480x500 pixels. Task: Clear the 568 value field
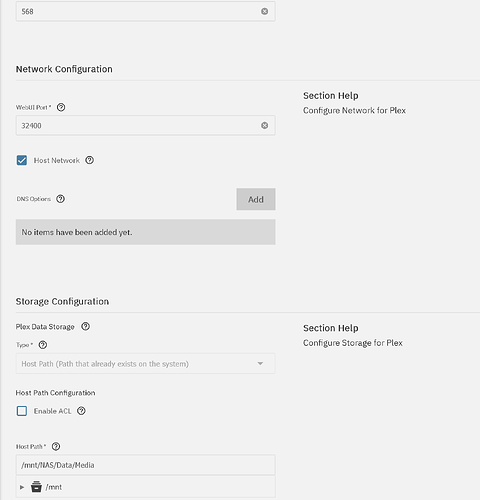coord(264,11)
